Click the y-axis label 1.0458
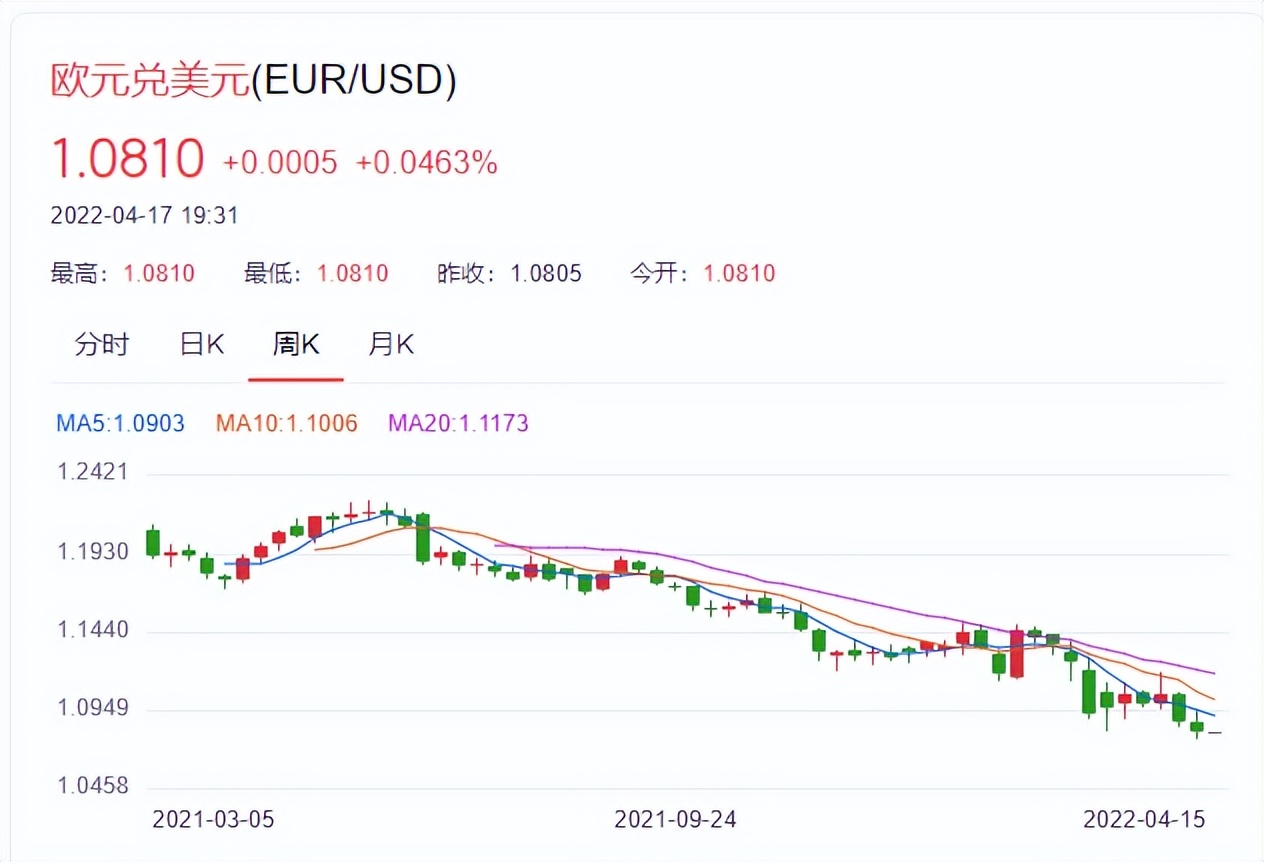This screenshot has height=862, width=1264. click(94, 786)
